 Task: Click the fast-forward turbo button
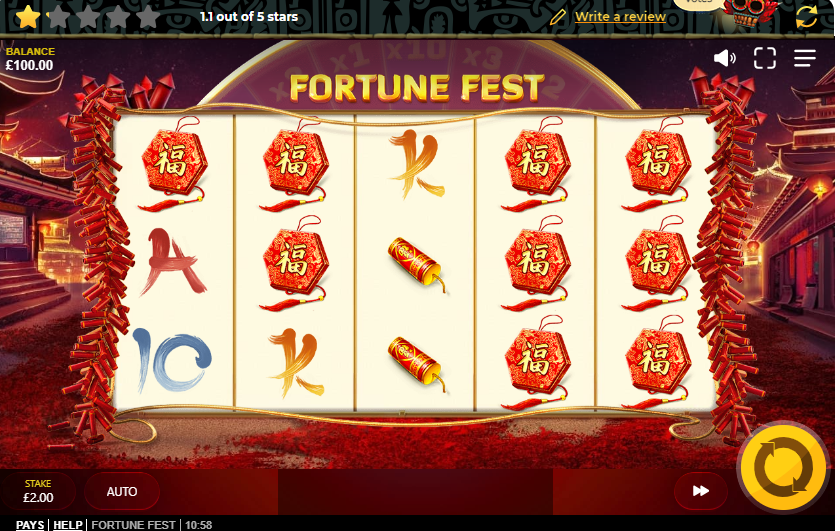[x=700, y=491]
